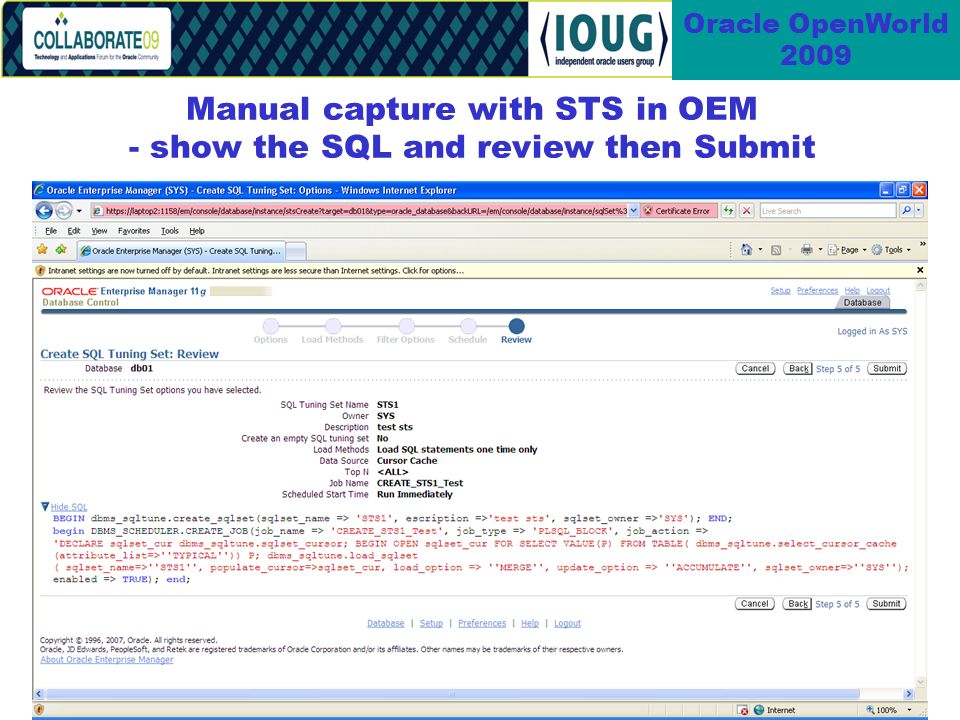Image resolution: width=960 pixels, height=720 pixels.
Task: Click the top Submit button
Action: pyautogui.click(x=887, y=369)
